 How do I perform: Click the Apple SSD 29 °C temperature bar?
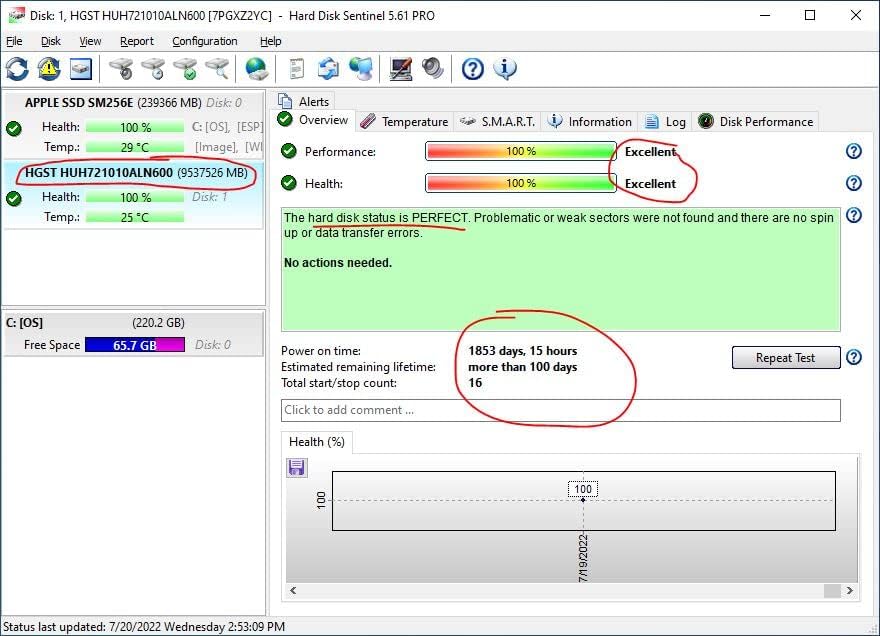coord(135,147)
